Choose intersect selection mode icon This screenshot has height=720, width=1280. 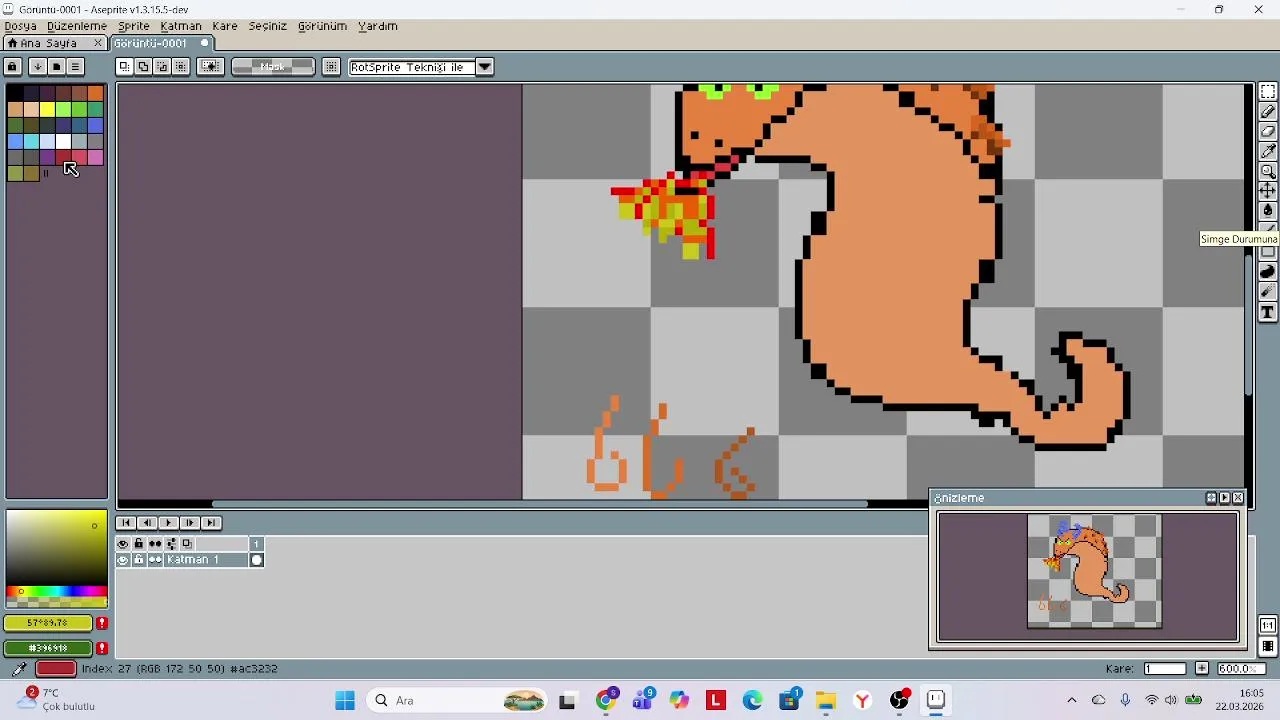(x=181, y=67)
